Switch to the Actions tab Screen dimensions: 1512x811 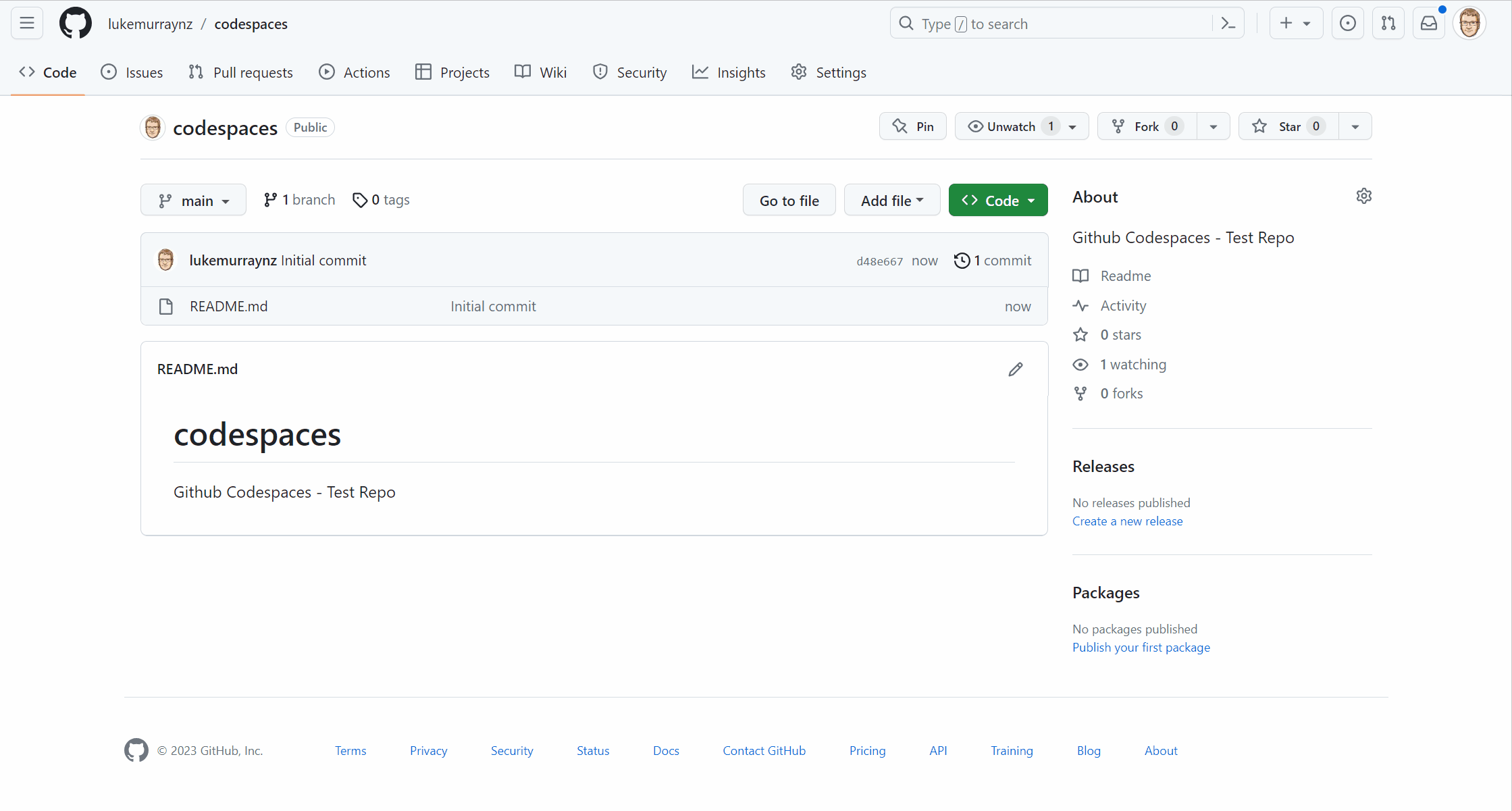click(355, 72)
